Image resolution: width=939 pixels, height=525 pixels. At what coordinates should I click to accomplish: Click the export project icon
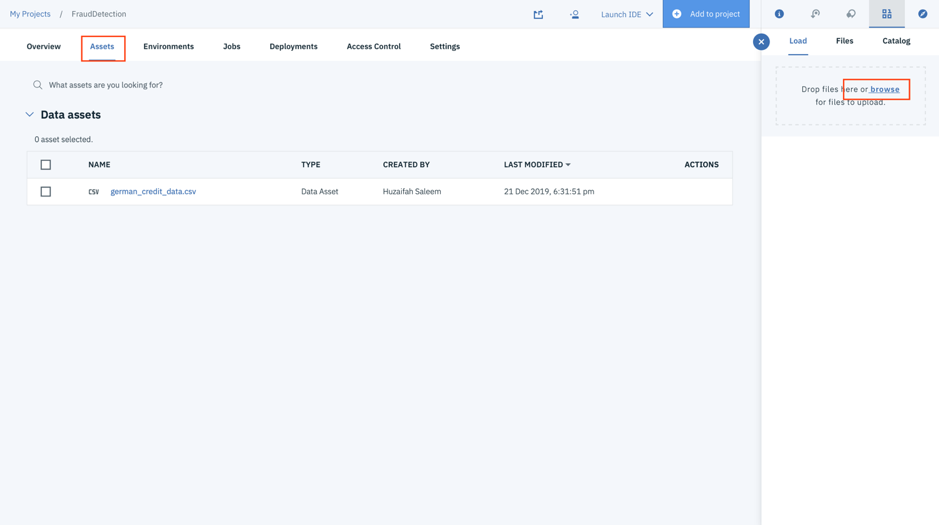tap(538, 14)
